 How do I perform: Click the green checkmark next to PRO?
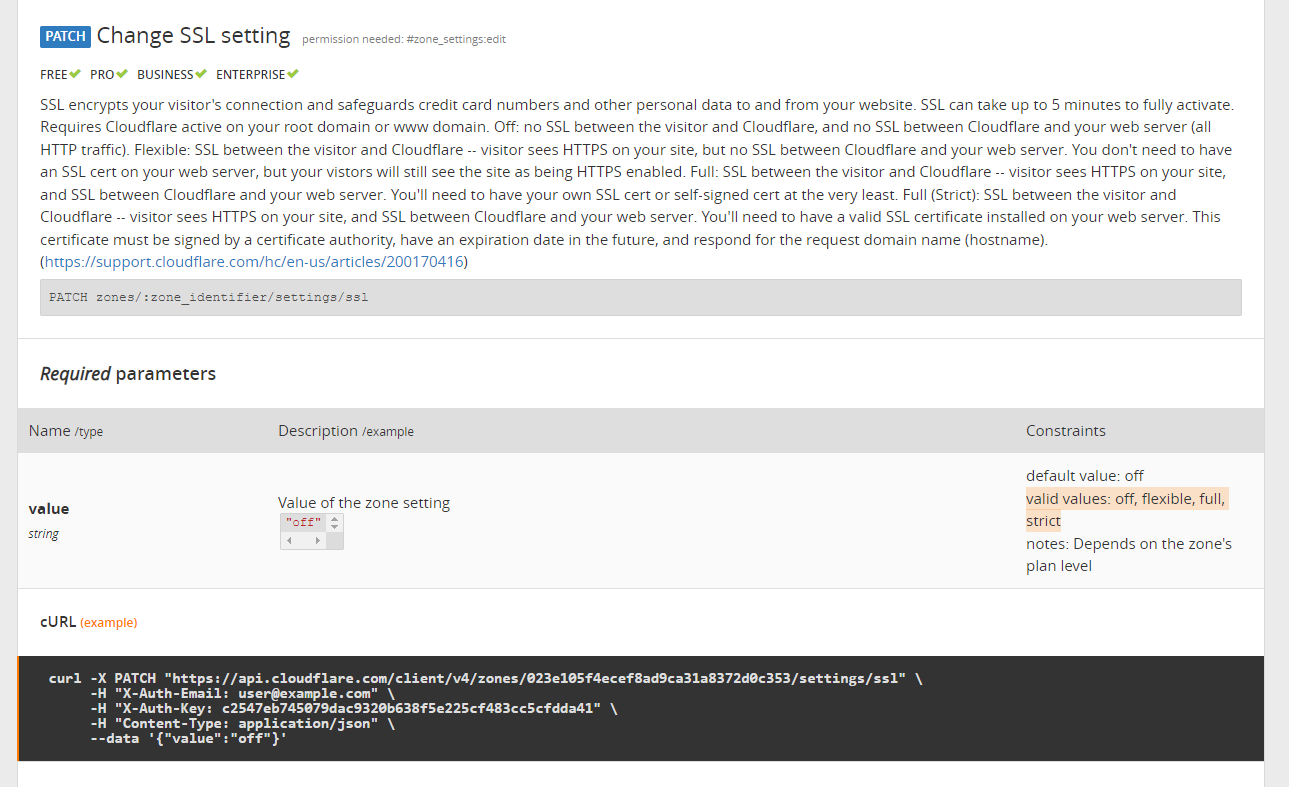click(x=122, y=74)
